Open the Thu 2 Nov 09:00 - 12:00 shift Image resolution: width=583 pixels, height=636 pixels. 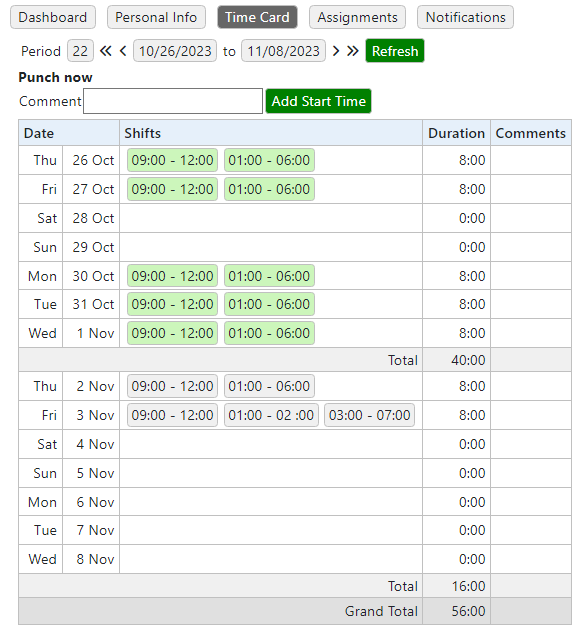click(x=172, y=386)
